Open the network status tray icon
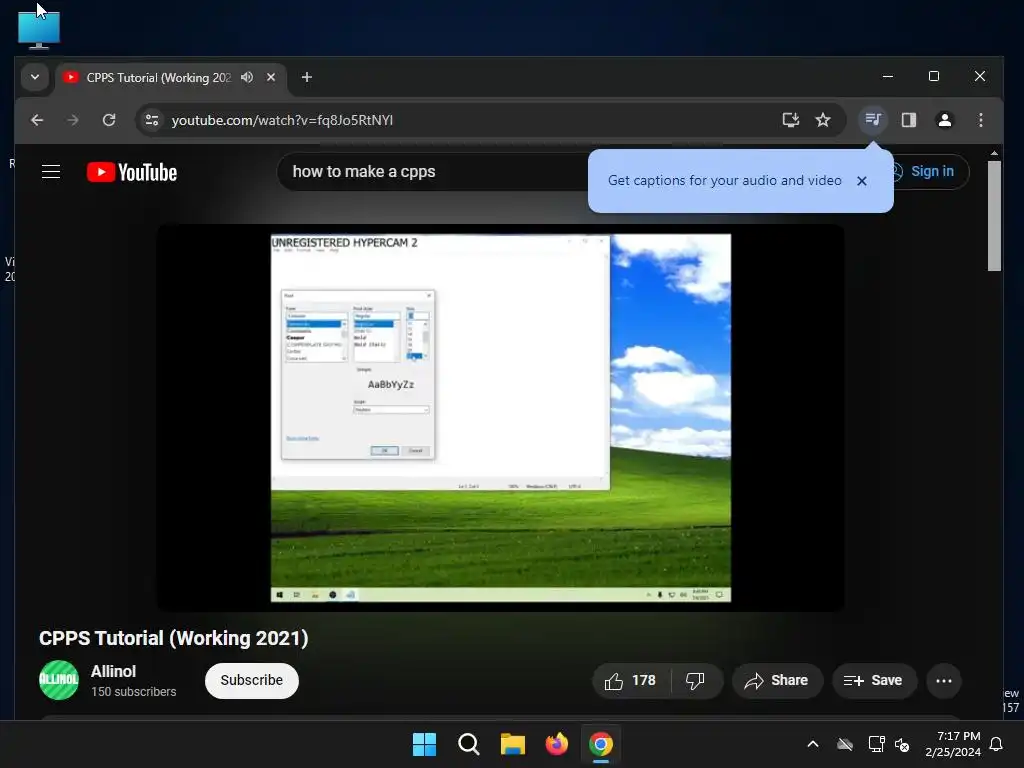Viewport: 1024px width, 768px height. (x=876, y=744)
